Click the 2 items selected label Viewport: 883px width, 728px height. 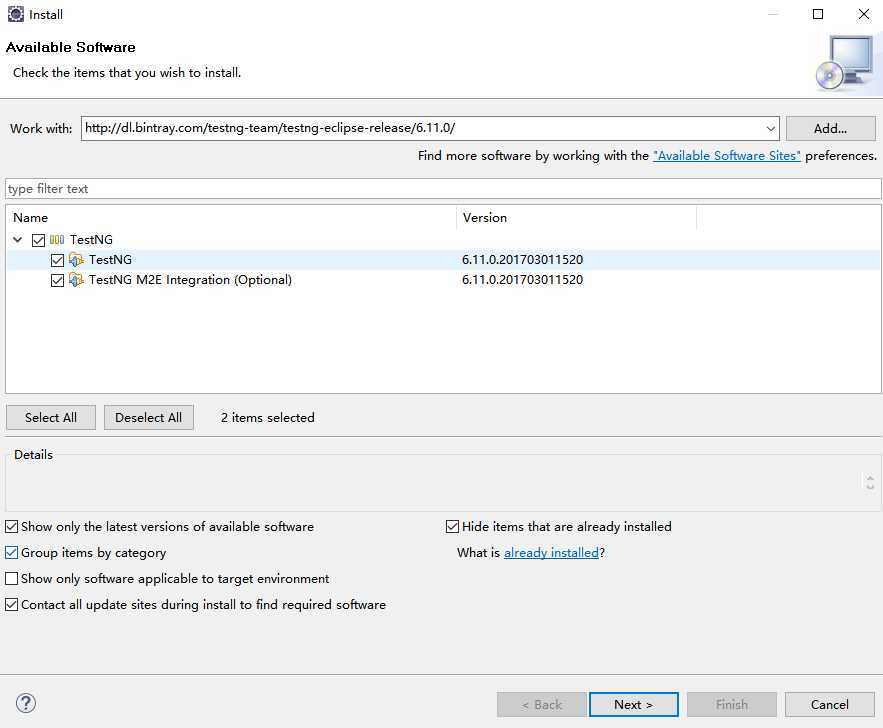click(267, 418)
